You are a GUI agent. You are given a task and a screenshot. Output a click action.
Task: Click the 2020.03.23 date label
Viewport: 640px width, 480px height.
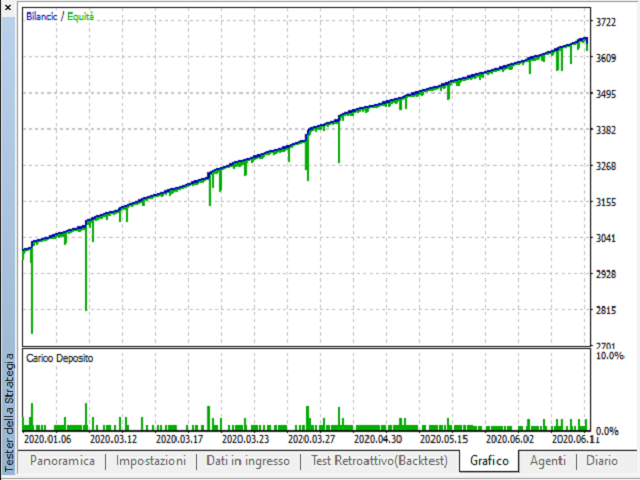point(246,440)
